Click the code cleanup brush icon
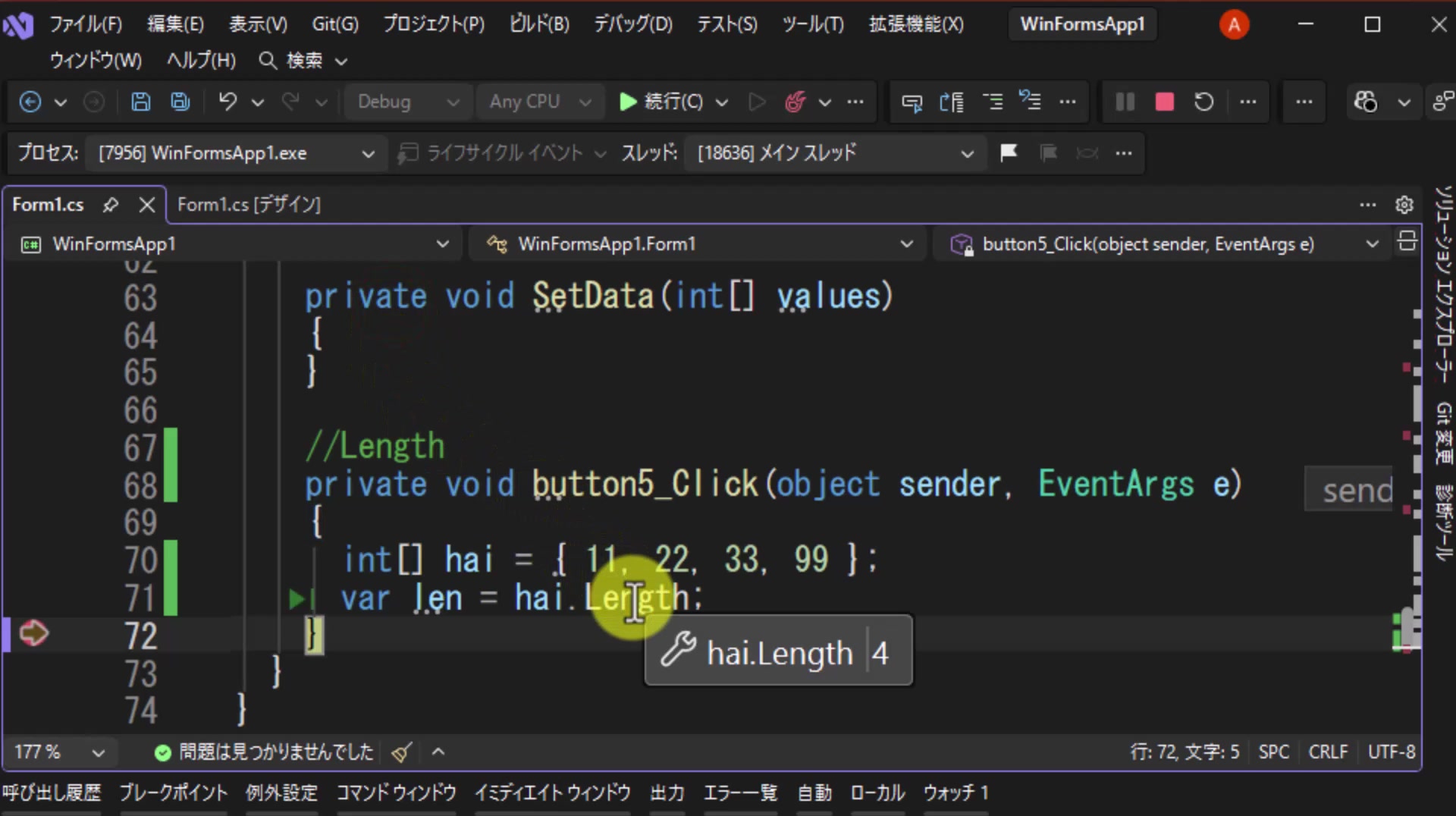Screen dimensions: 1456x816 (402, 752)
